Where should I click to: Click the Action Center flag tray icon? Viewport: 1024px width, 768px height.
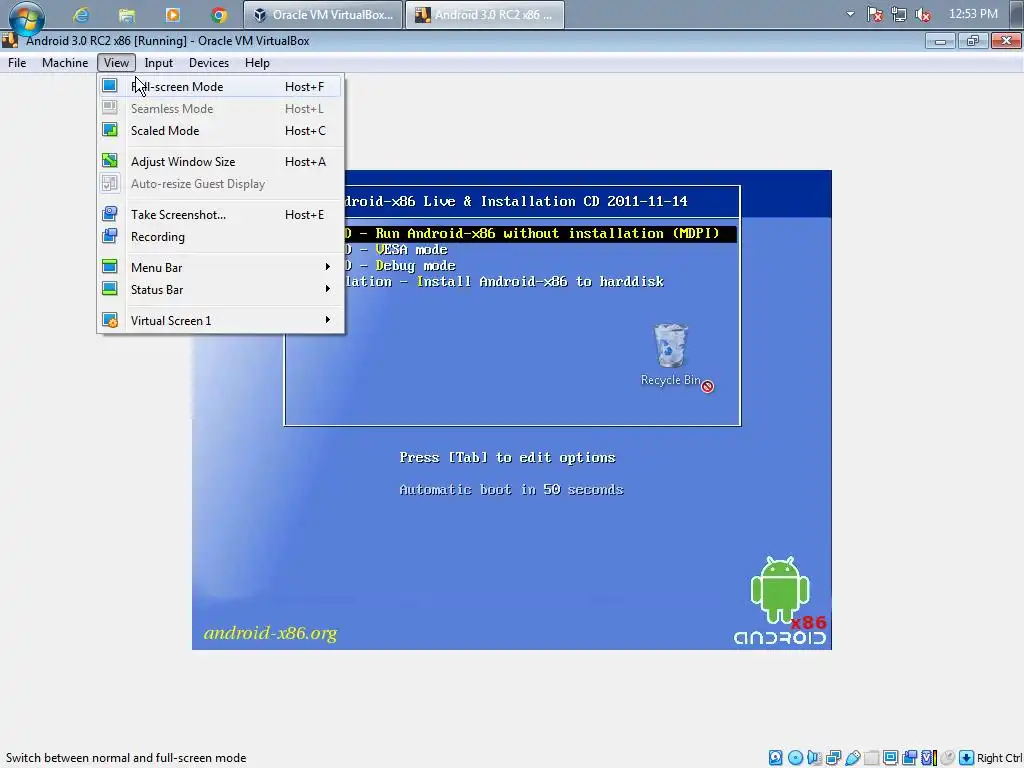(x=875, y=14)
